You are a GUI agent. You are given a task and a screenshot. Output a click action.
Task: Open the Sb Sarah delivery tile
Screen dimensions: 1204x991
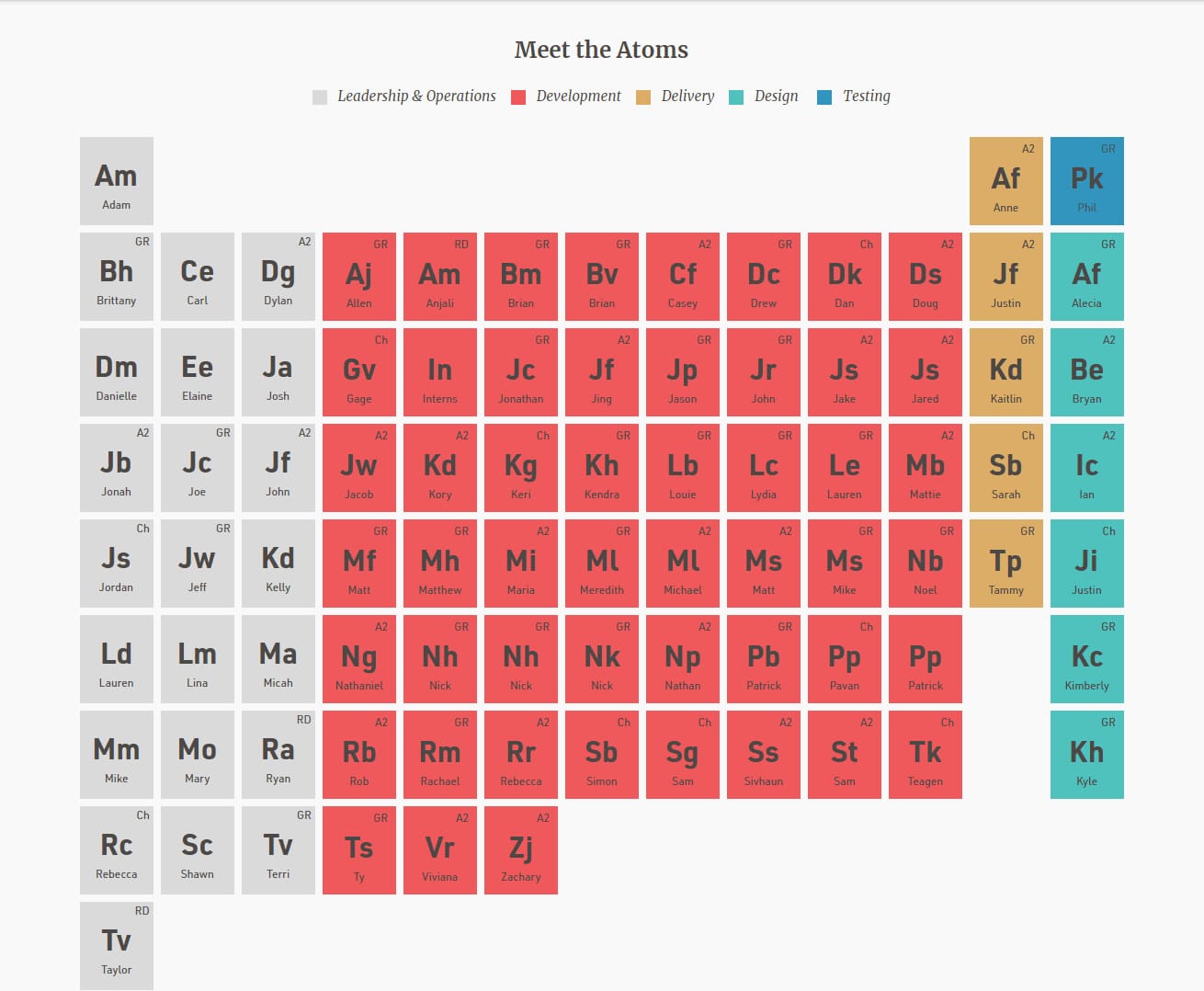coord(1006,468)
